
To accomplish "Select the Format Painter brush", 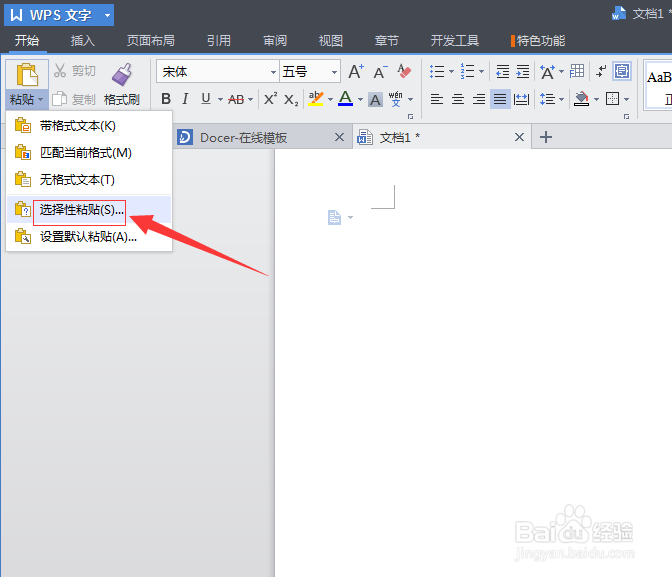I will (x=122, y=75).
